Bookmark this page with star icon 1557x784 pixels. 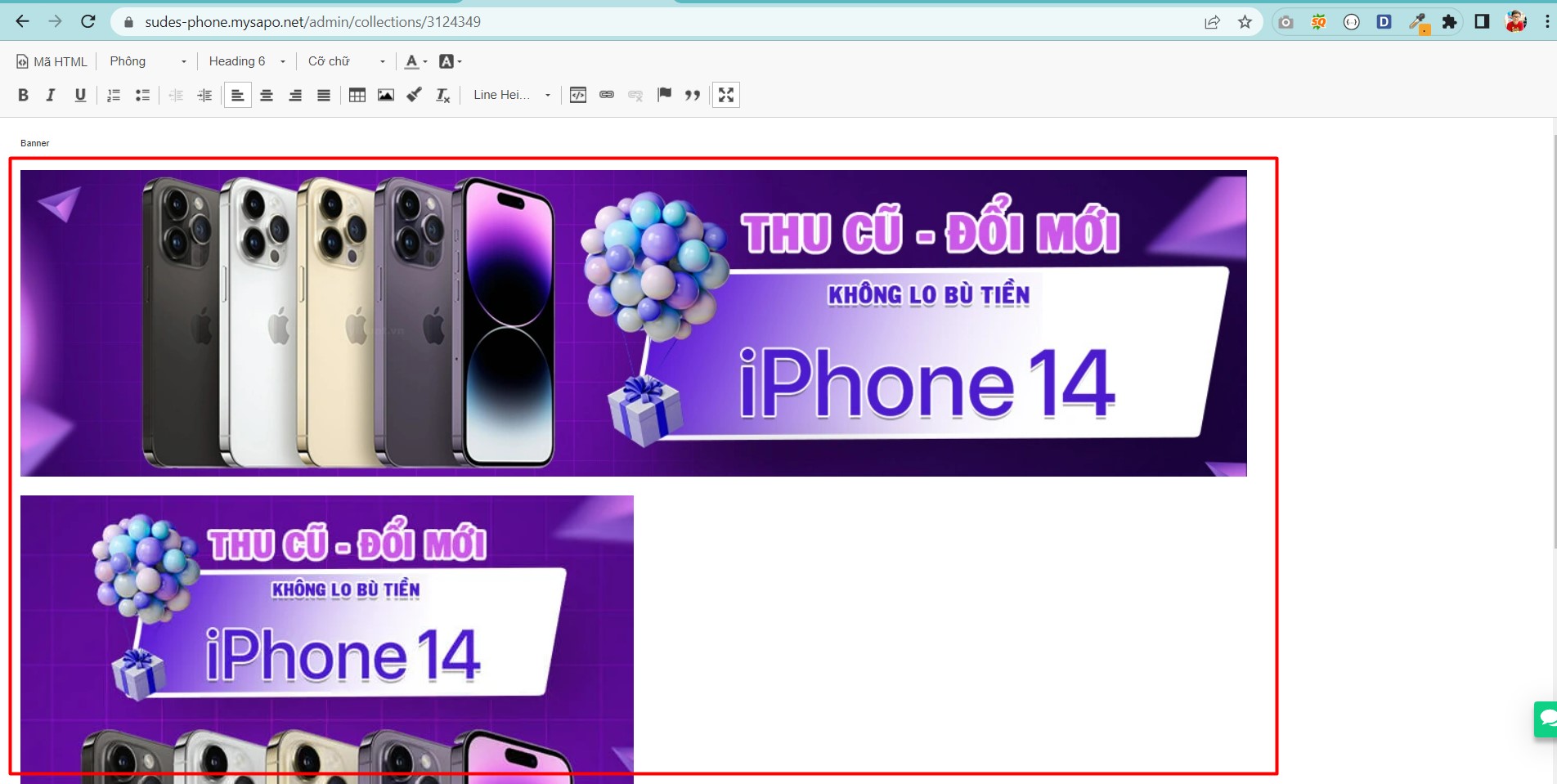1245,22
